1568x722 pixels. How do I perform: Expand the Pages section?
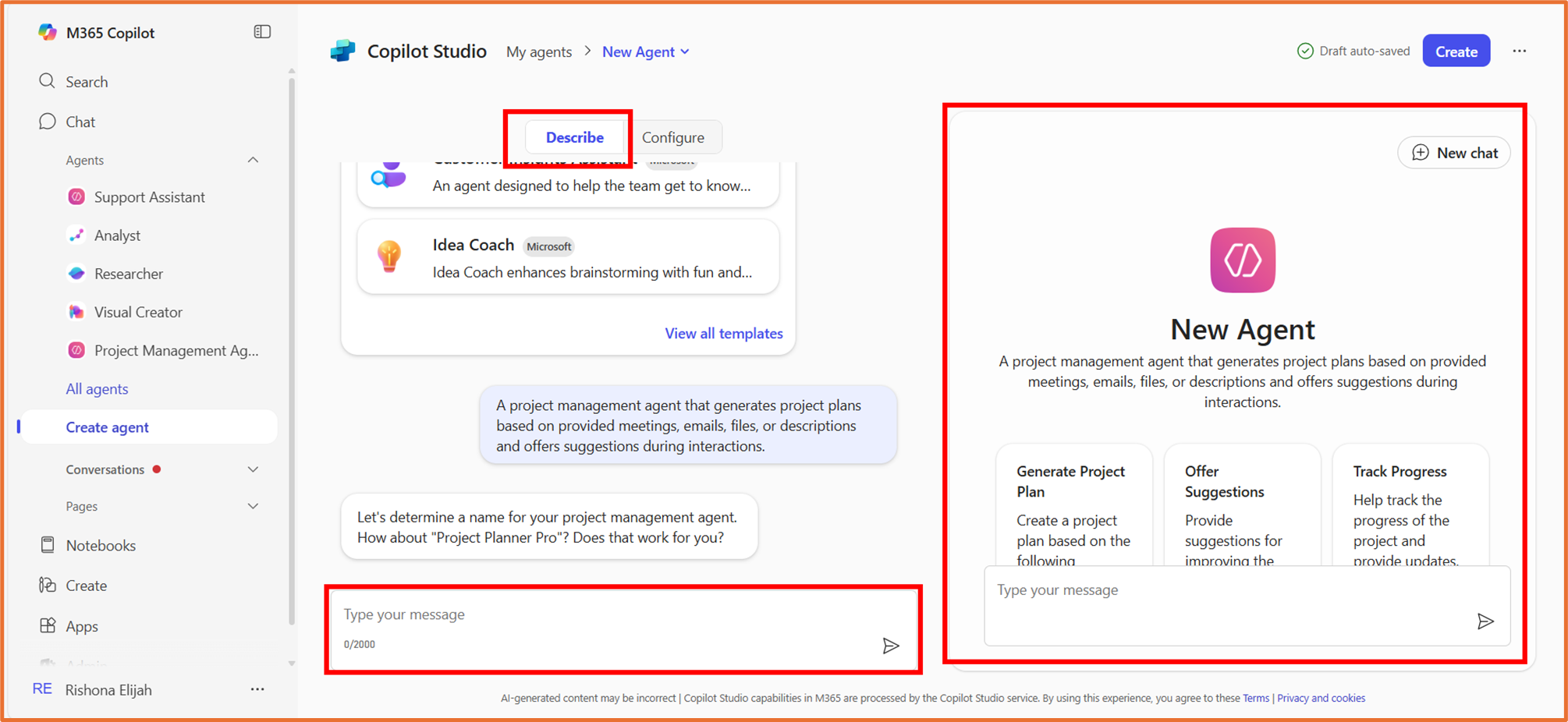tap(253, 505)
